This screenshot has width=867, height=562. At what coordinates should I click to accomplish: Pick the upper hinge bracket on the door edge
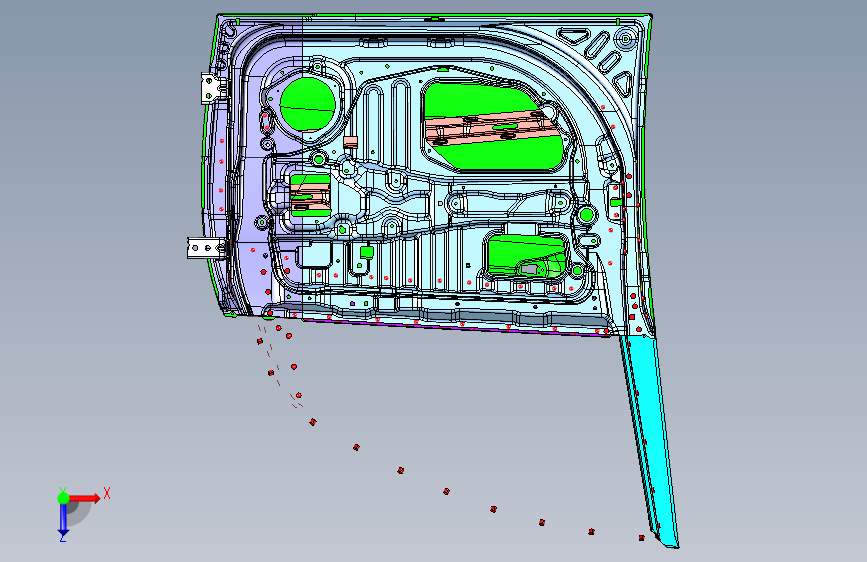213,89
